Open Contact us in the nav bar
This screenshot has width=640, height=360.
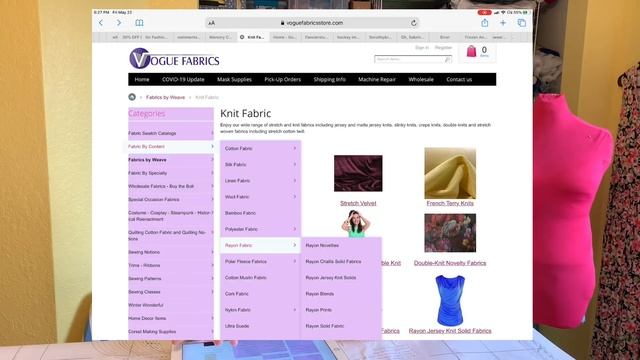coord(459,80)
